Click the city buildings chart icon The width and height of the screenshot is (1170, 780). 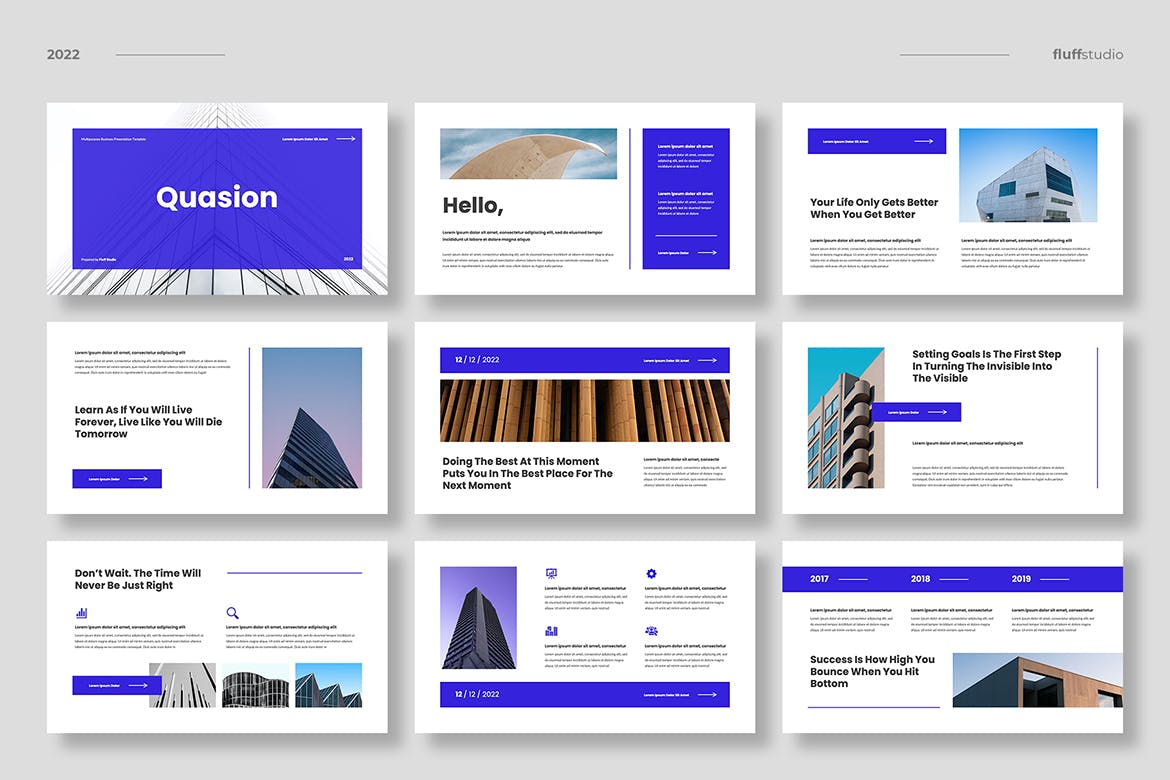(x=551, y=631)
